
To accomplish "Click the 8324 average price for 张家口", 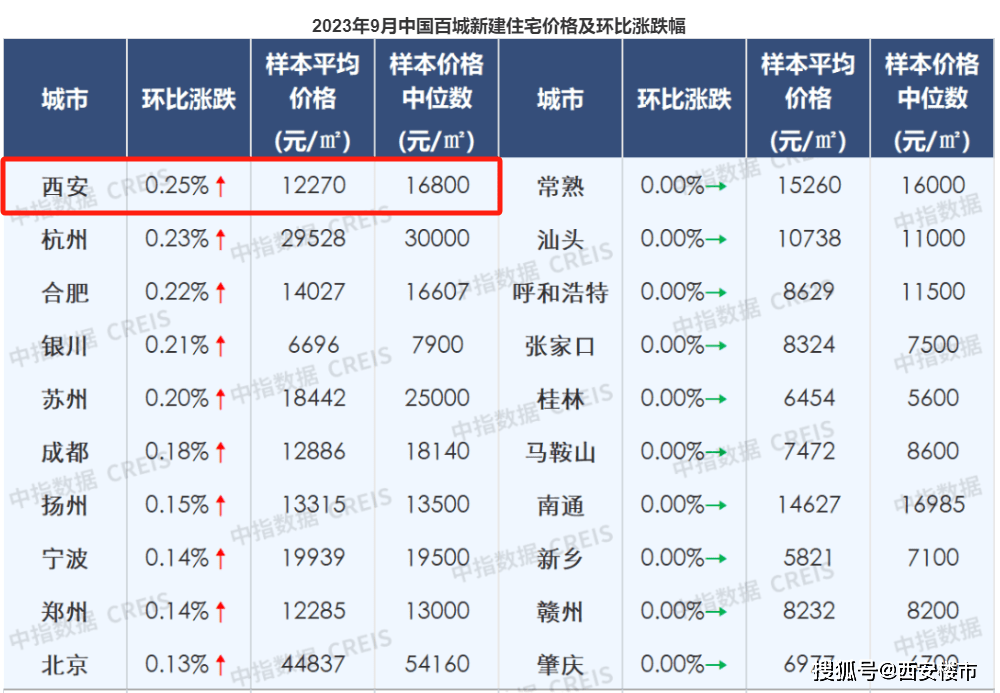I will (x=808, y=346).
